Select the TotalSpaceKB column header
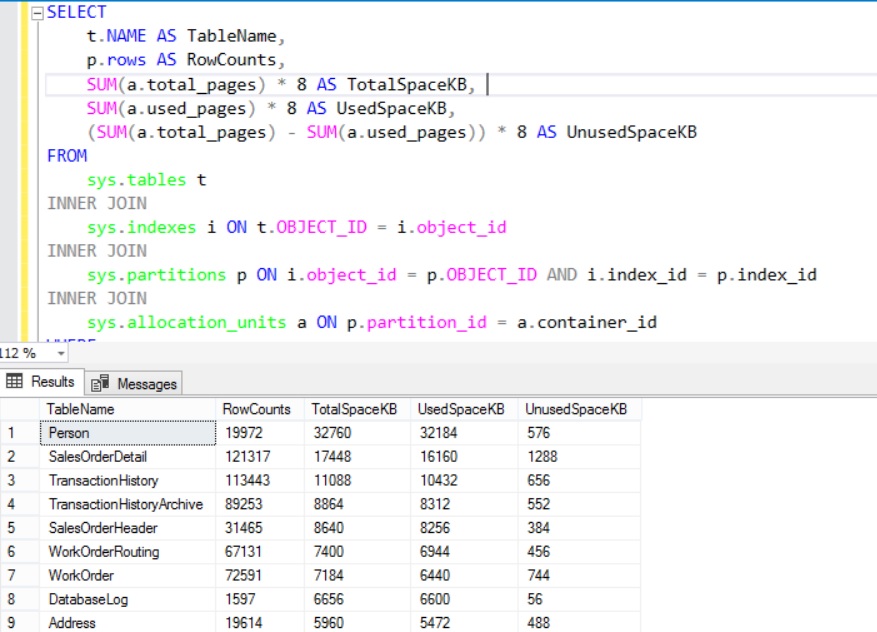This screenshot has height=632, width=877. coord(357,409)
